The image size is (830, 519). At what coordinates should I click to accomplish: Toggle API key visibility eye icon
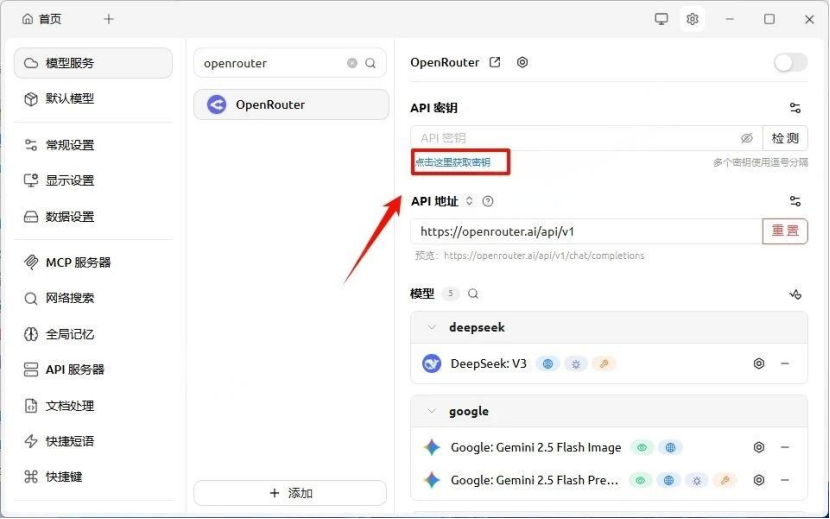(746, 138)
